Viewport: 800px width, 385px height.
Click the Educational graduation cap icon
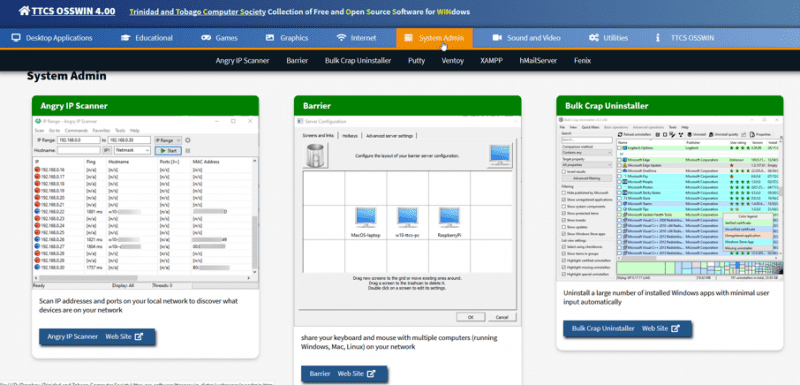[125, 38]
